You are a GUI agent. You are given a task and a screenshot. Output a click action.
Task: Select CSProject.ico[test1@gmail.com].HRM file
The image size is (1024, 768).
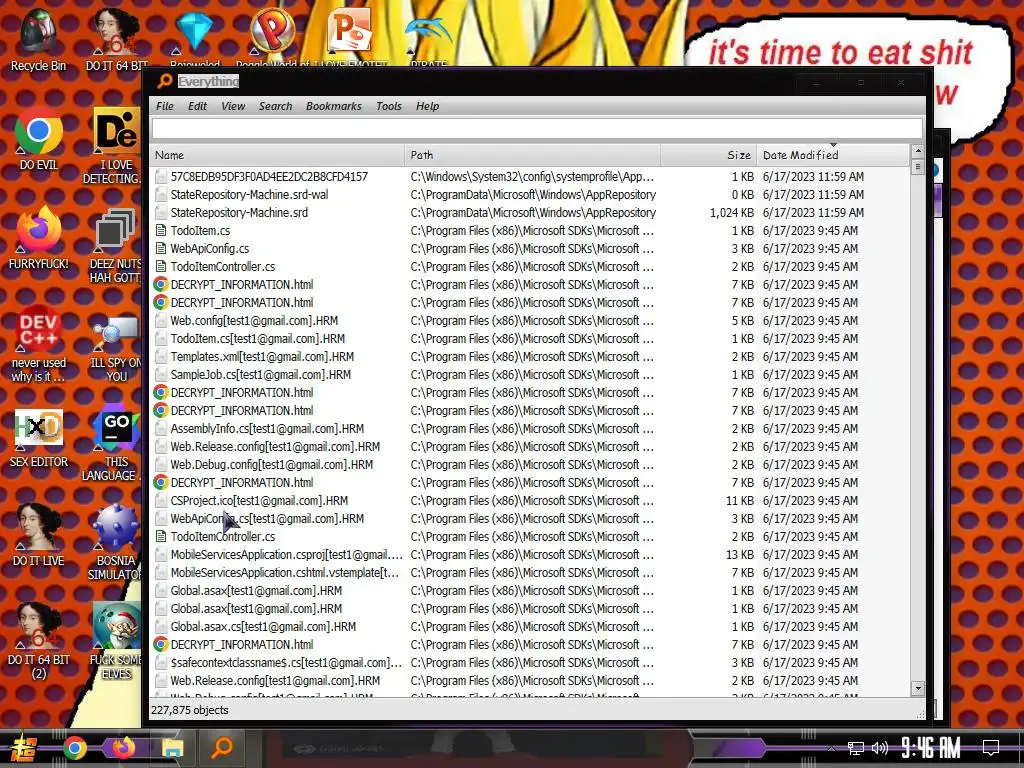coord(530,500)
